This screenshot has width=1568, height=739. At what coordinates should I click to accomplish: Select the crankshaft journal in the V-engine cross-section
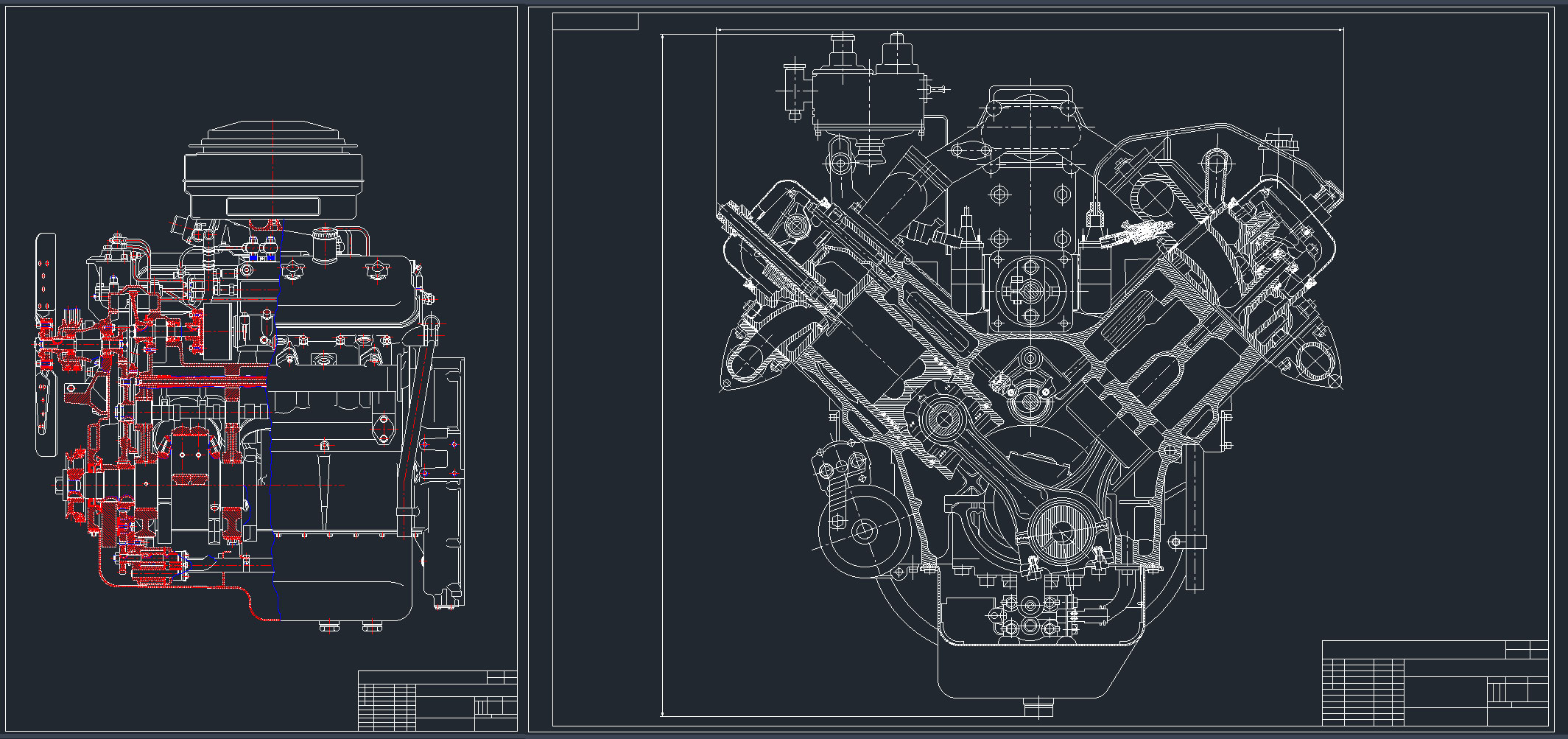point(1061,533)
